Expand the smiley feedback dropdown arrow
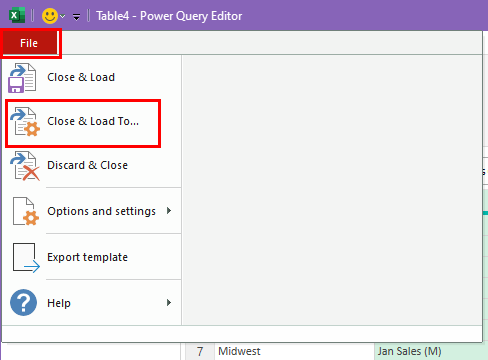Image resolution: width=488 pixels, height=360 pixels. [62, 16]
